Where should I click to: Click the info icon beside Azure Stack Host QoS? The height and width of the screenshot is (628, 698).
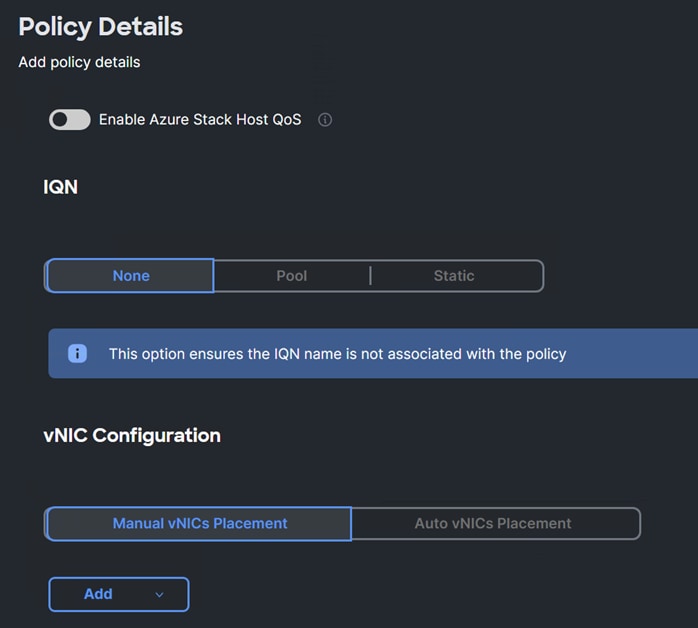tap(325, 120)
